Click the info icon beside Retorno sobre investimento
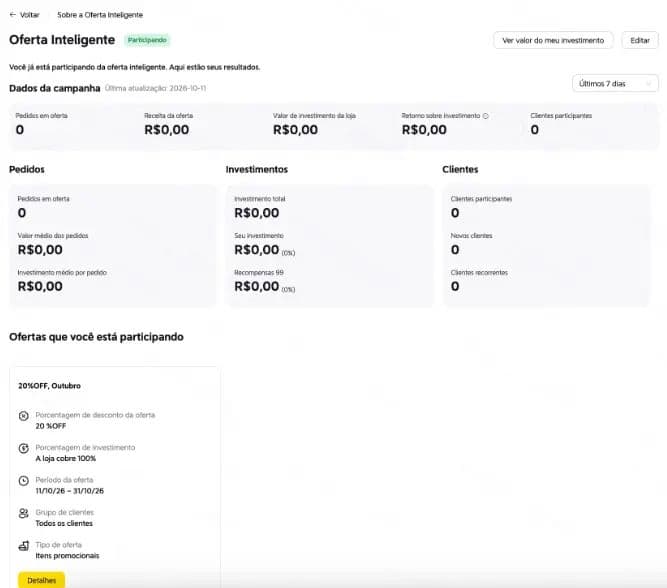Image resolution: width=667 pixels, height=588 pixels. click(x=486, y=116)
